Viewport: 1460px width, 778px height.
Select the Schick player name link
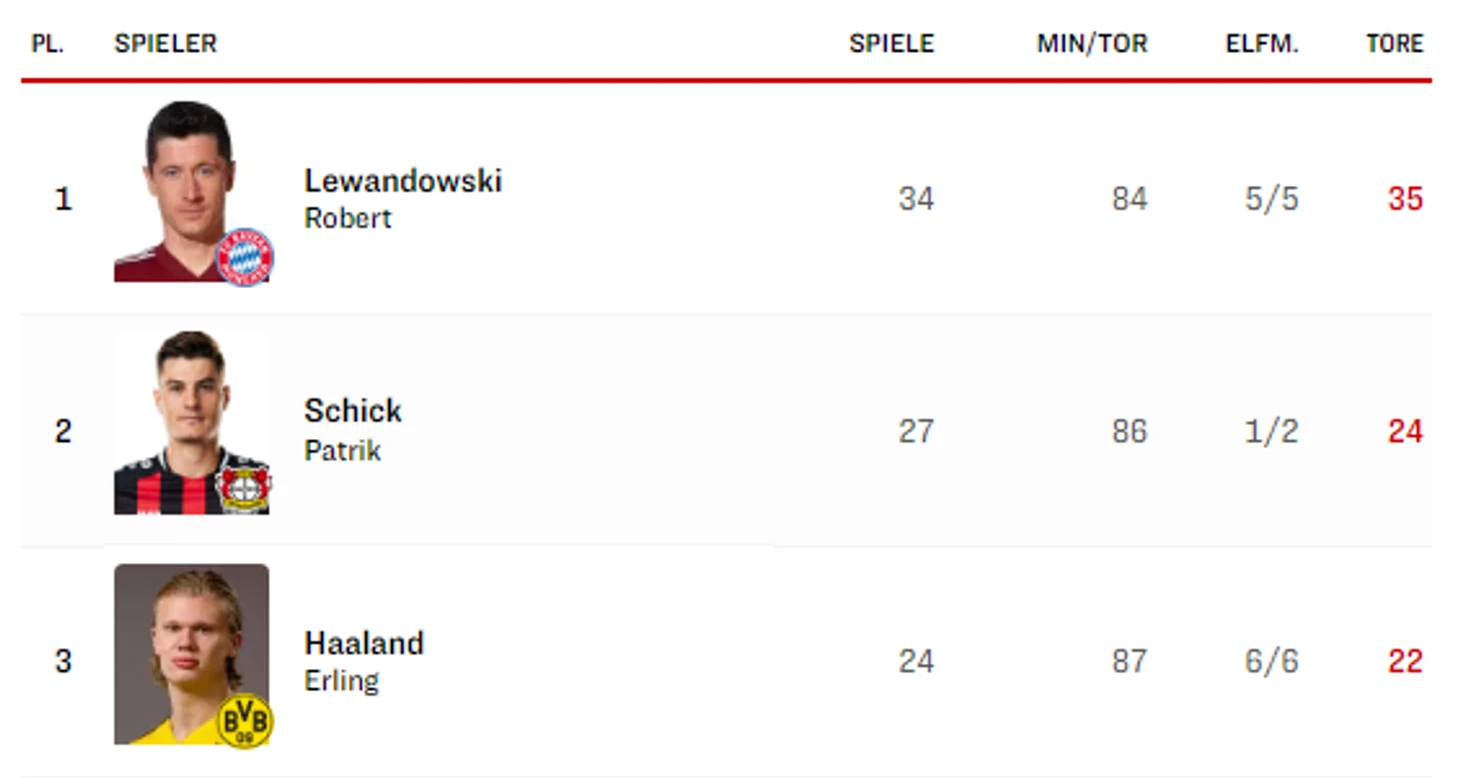pos(353,411)
